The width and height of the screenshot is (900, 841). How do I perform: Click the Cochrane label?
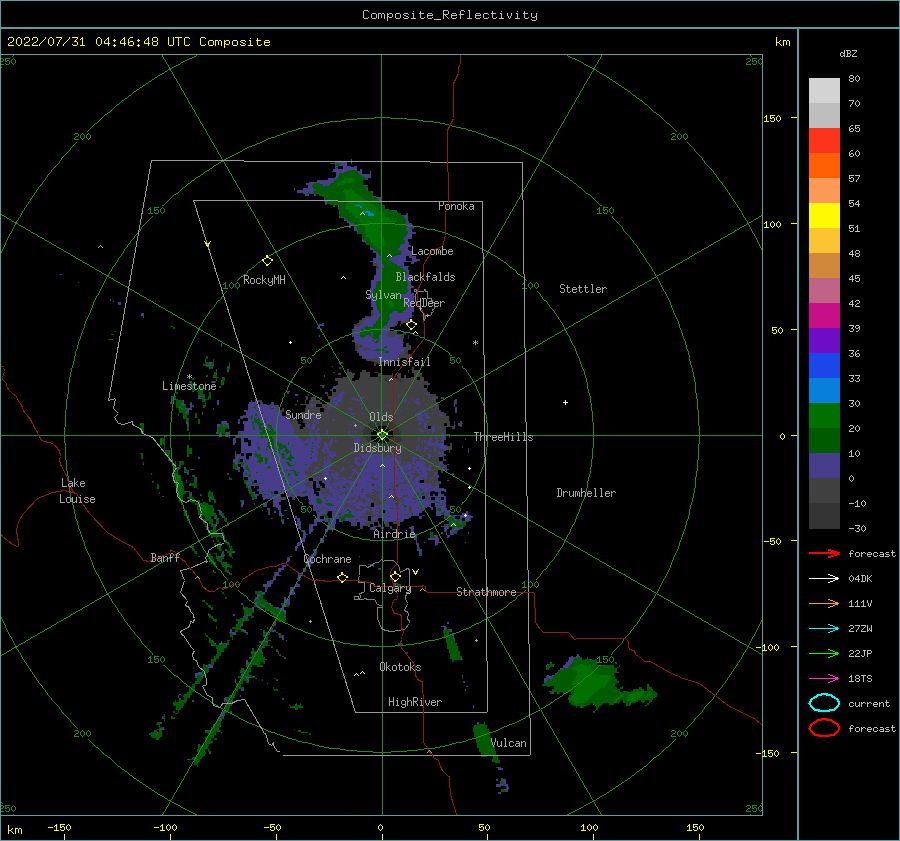(327, 559)
